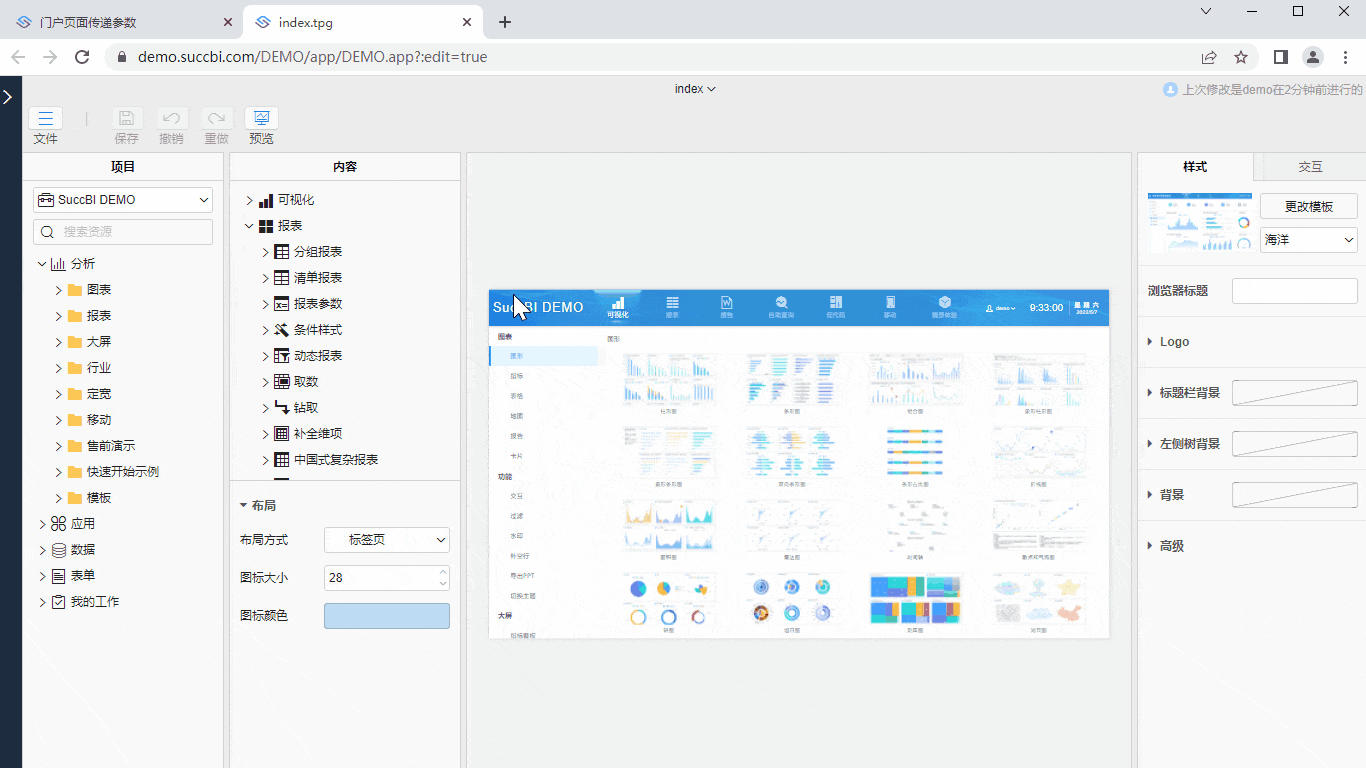Bookmark this page with star icon
This screenshot has width=1366, height=768.
1241,57
